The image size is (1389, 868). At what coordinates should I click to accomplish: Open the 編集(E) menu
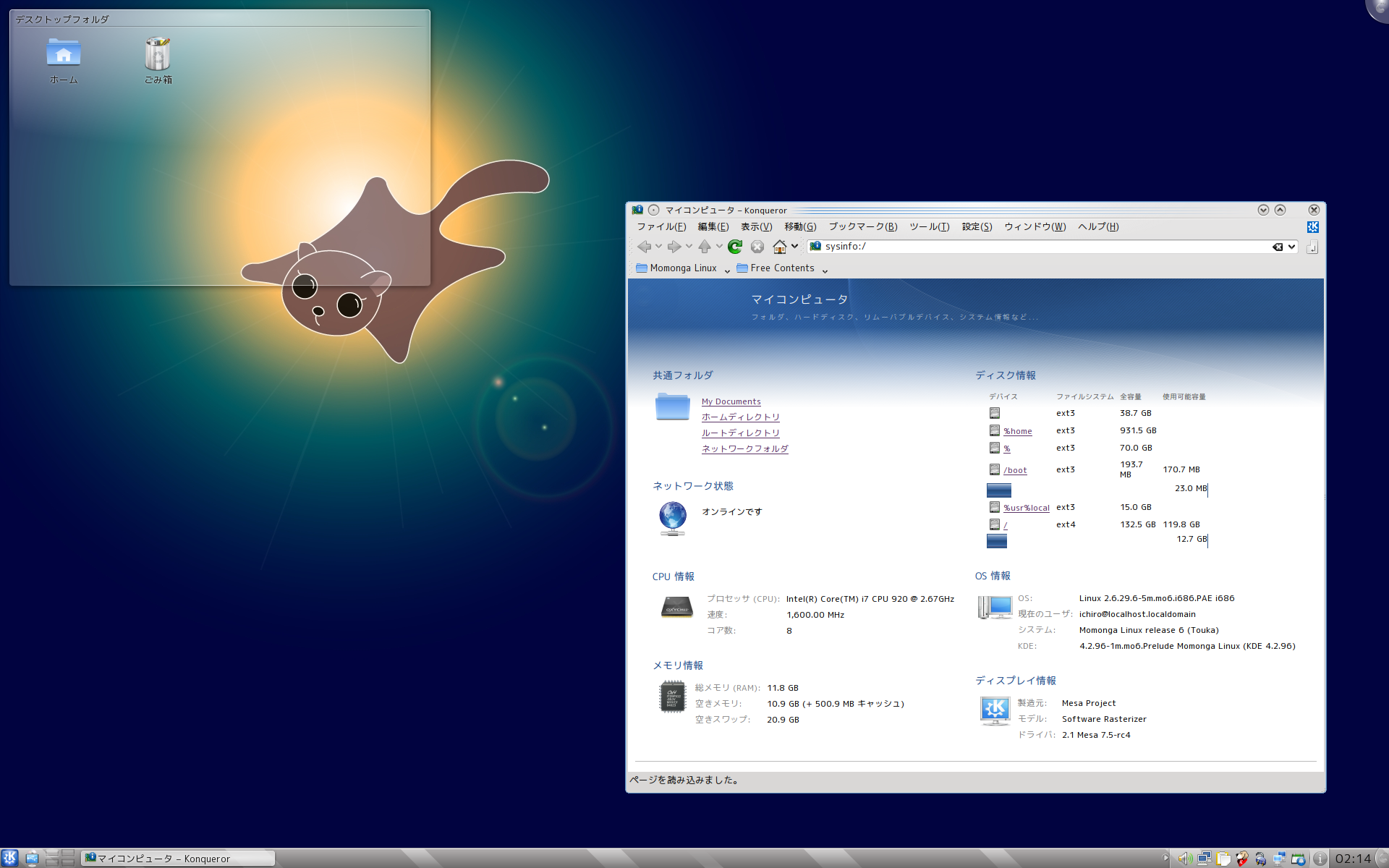pos(713,227)
